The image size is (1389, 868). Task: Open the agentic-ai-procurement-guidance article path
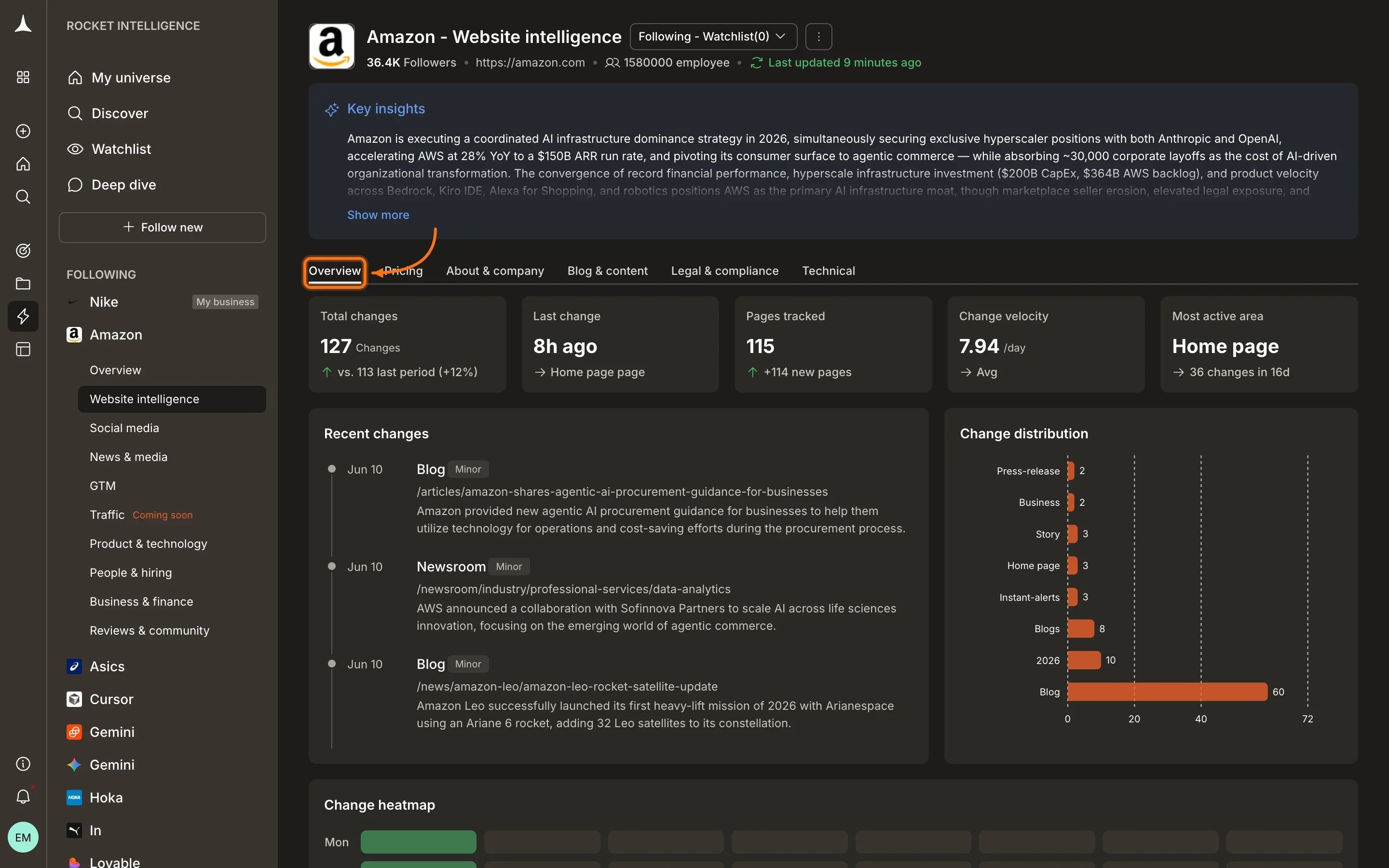tap(622, 491)
